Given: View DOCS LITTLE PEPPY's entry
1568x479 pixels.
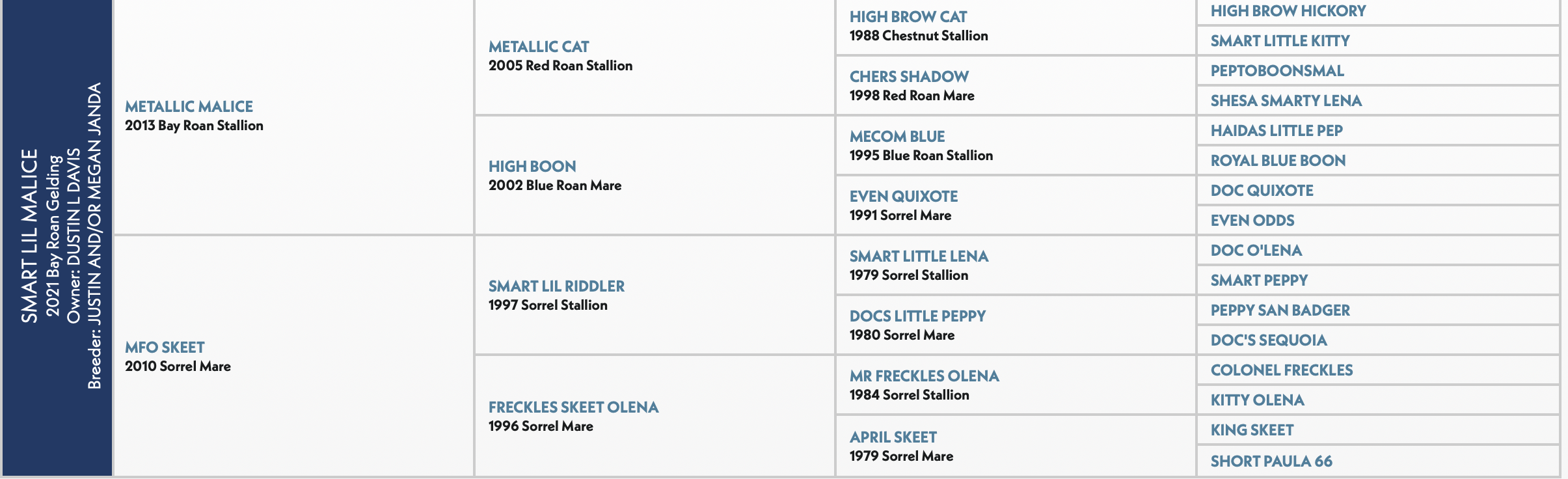Looking at the screenshot, I should pyautogui.click(x=917, y=316).
